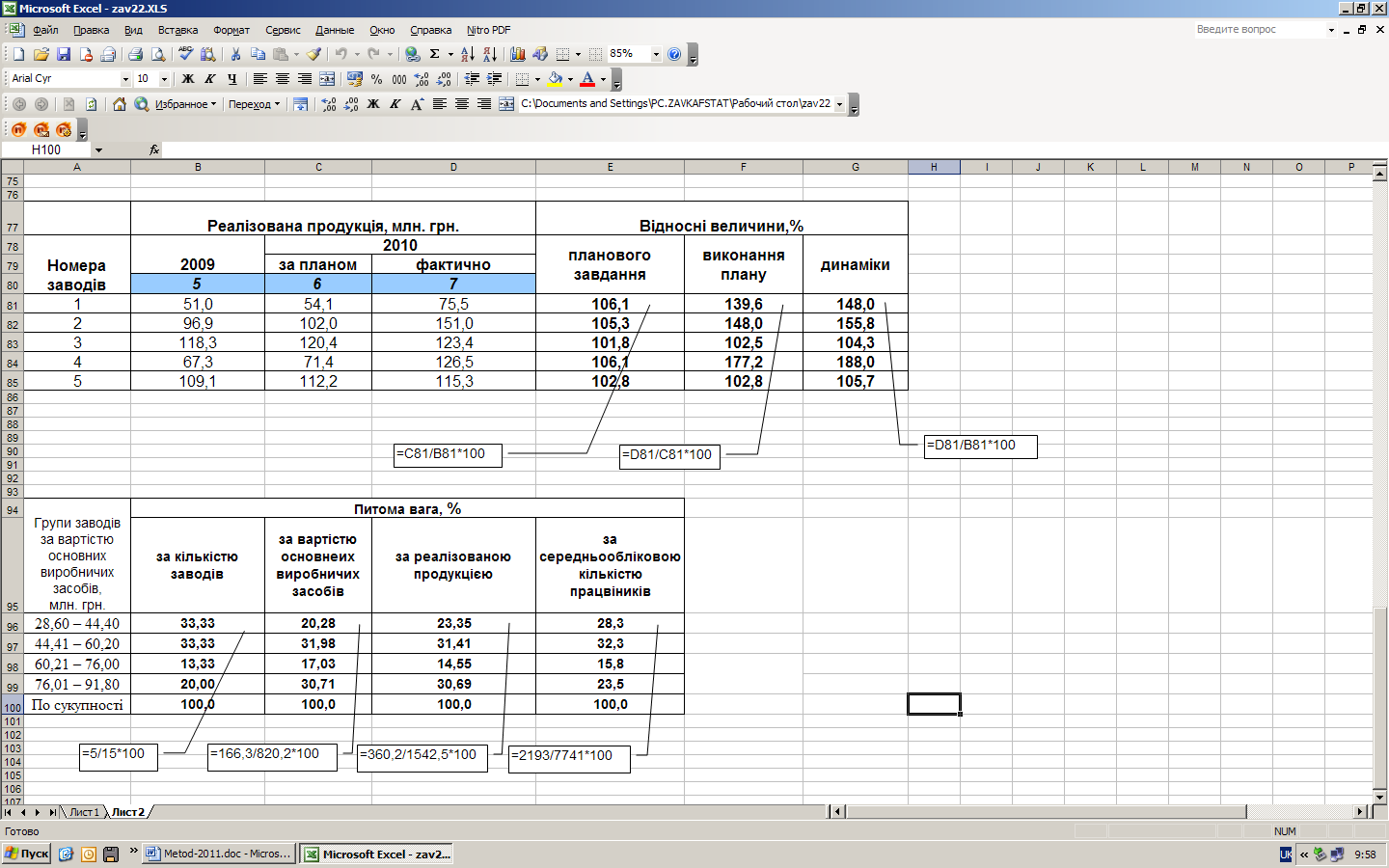Open fill color palette arrow
This screenshot has width=1389, height=868.
(570, 79)
